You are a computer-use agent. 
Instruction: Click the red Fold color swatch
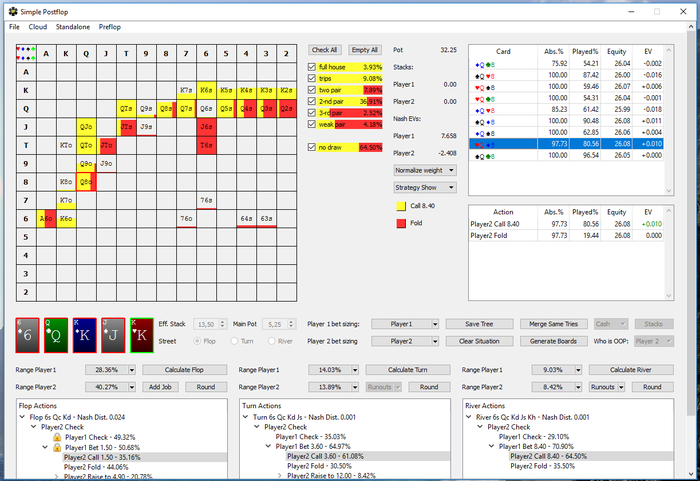401,223
